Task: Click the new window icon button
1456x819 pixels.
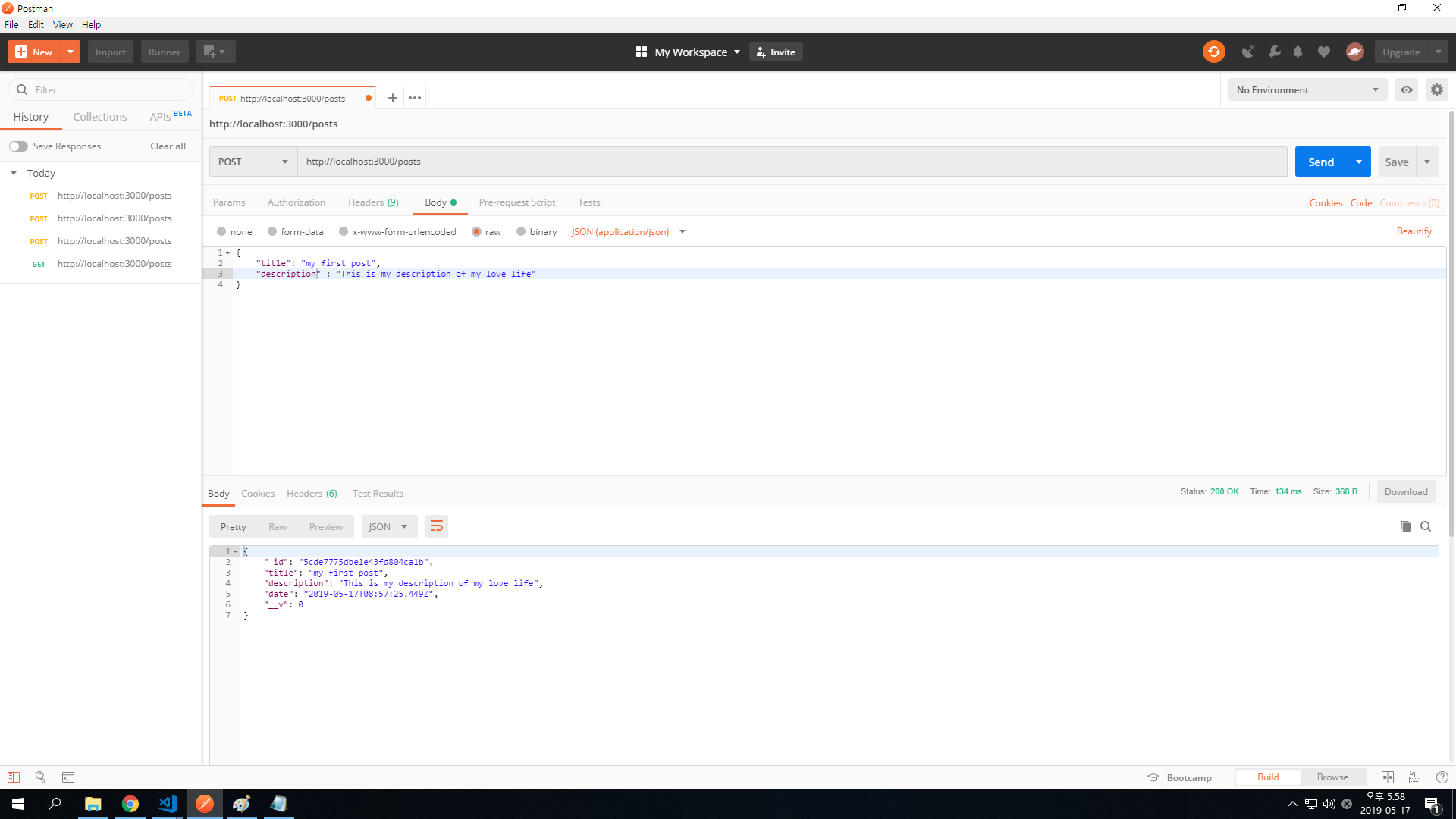Action: tap(215, 52)
